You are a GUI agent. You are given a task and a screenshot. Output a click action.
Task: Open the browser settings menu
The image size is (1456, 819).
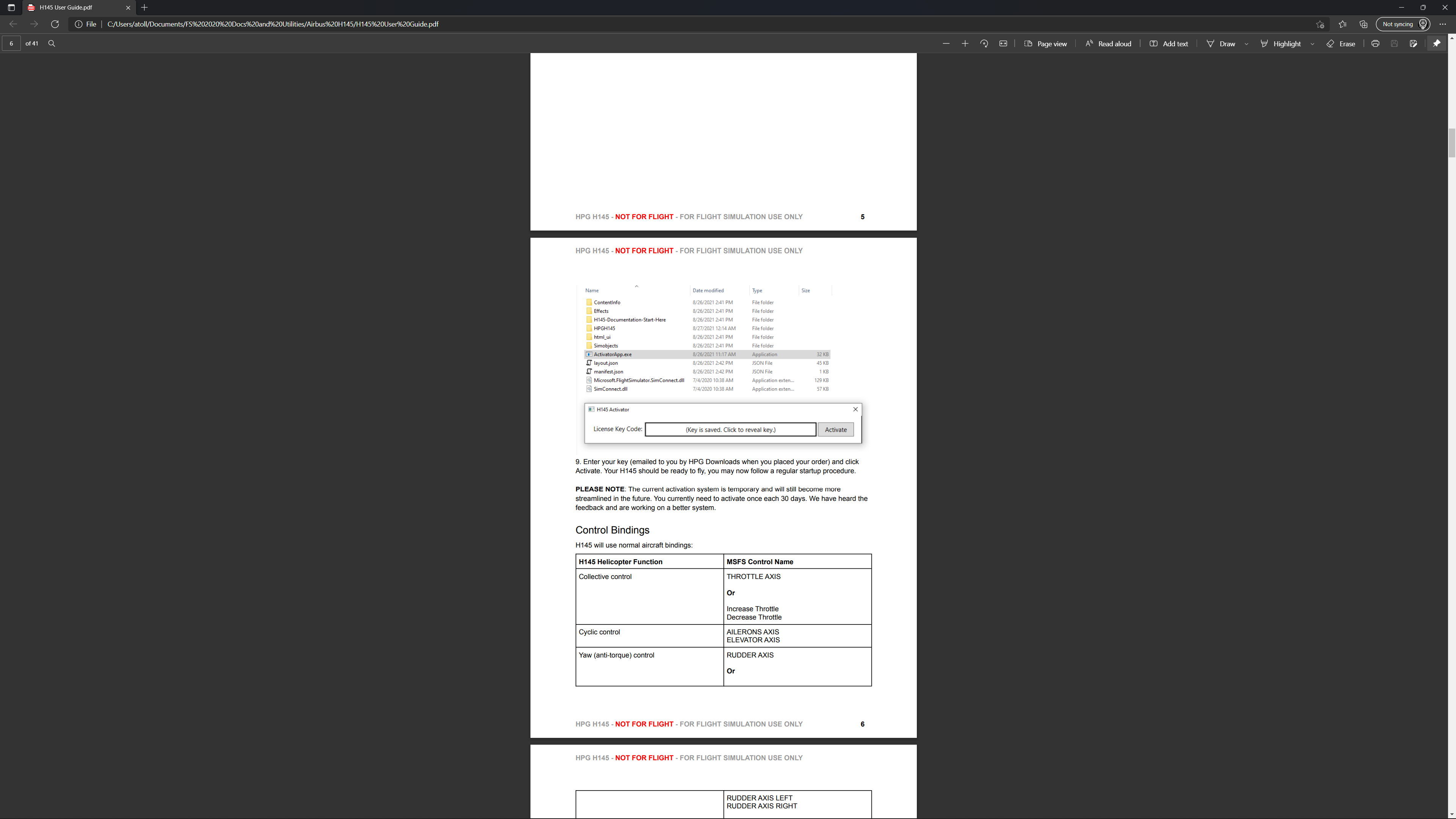(x=1442, y=24)
